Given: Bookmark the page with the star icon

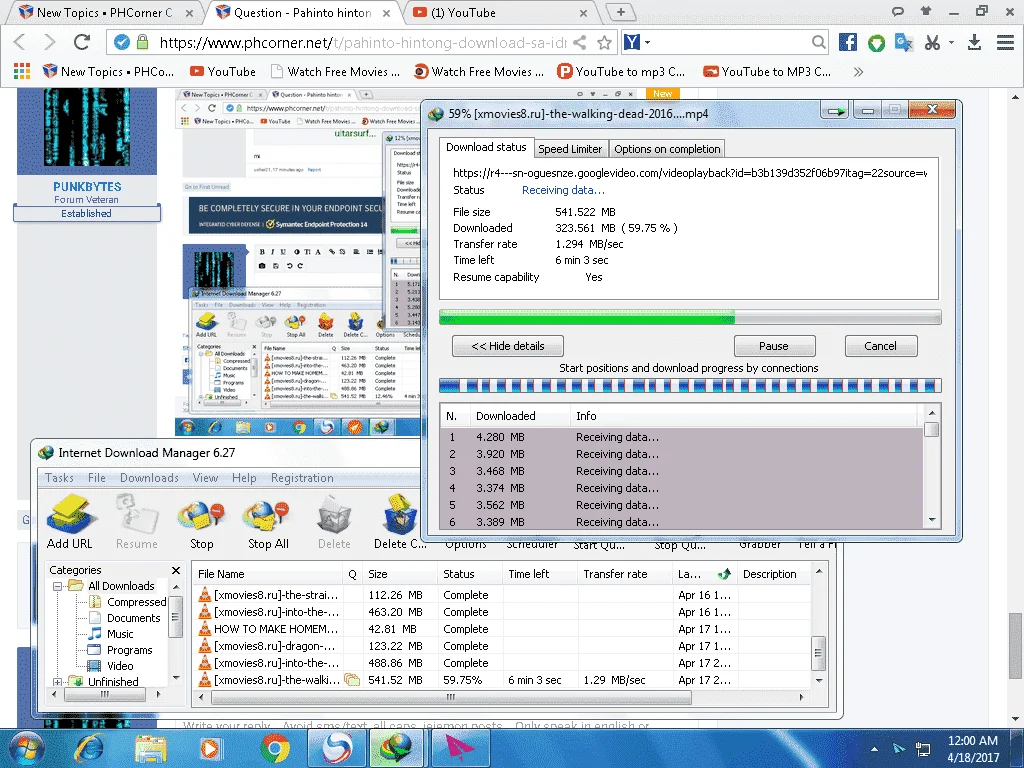Looking at the screenshot, I should pos(605,43).
